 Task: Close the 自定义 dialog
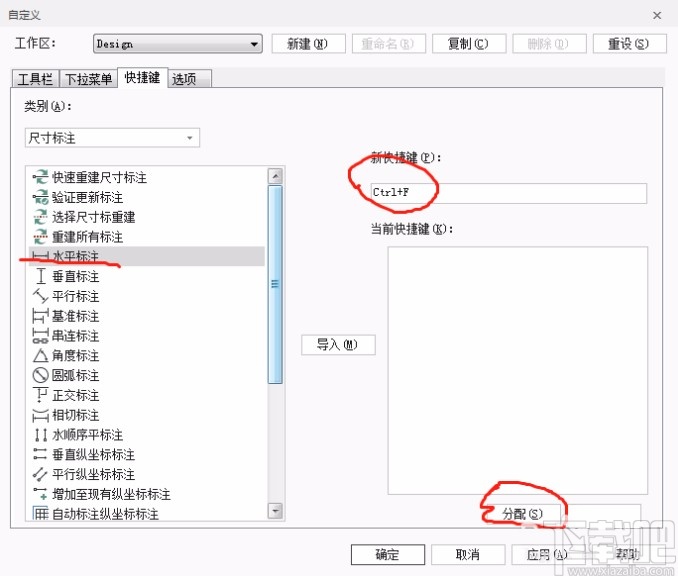657,15
